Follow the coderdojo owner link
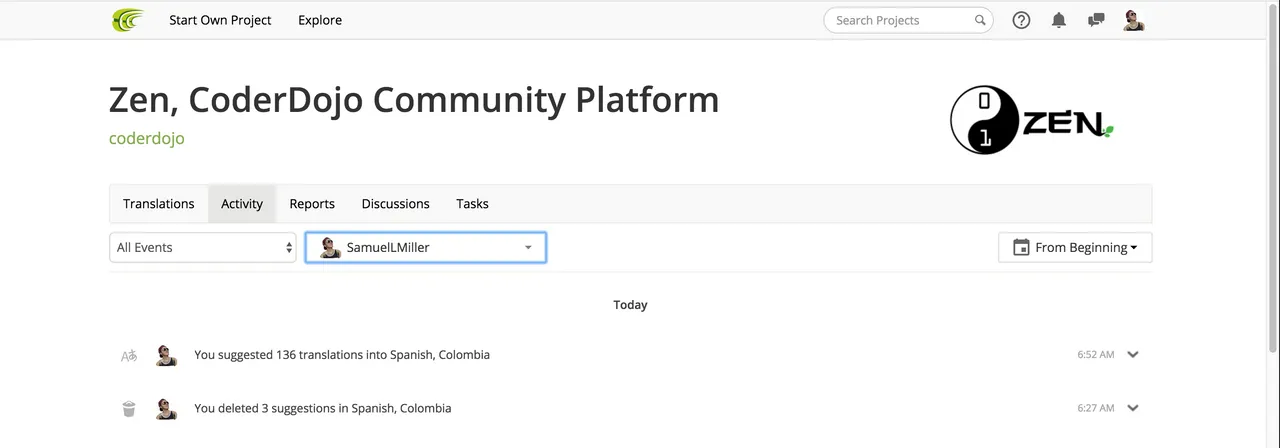 point(147,138)
